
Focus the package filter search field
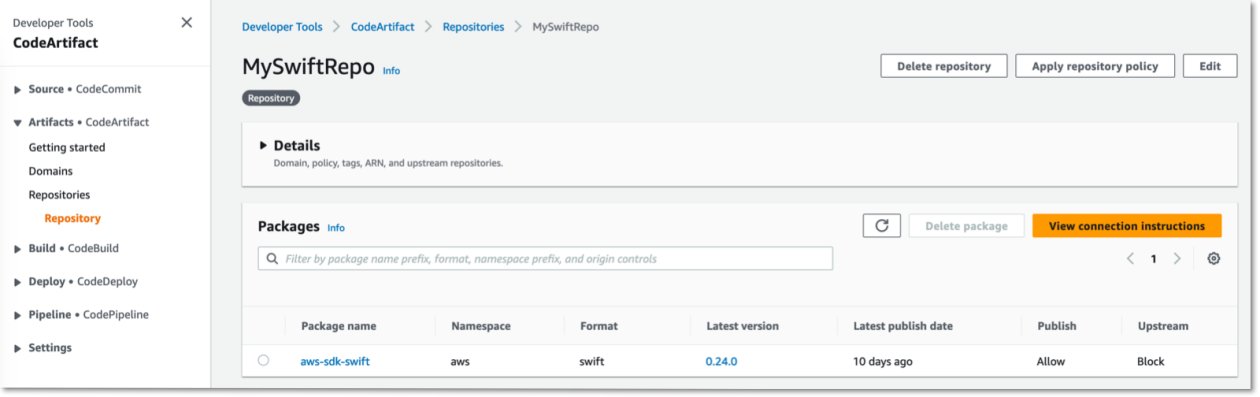545,258
